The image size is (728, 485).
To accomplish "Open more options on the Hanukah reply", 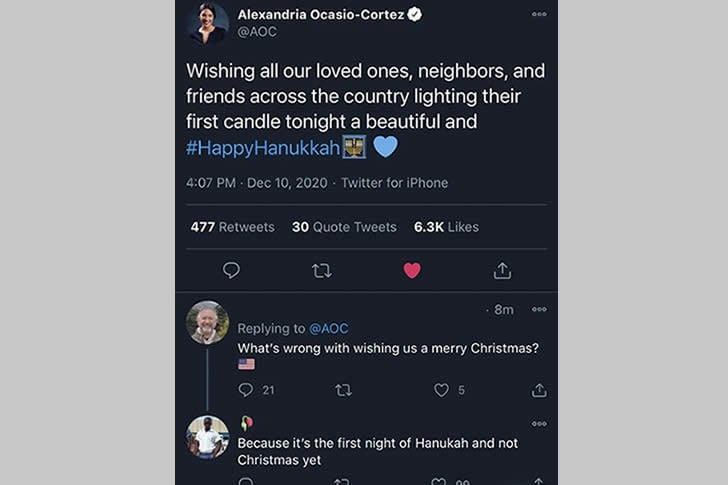I will pos(539,423).
